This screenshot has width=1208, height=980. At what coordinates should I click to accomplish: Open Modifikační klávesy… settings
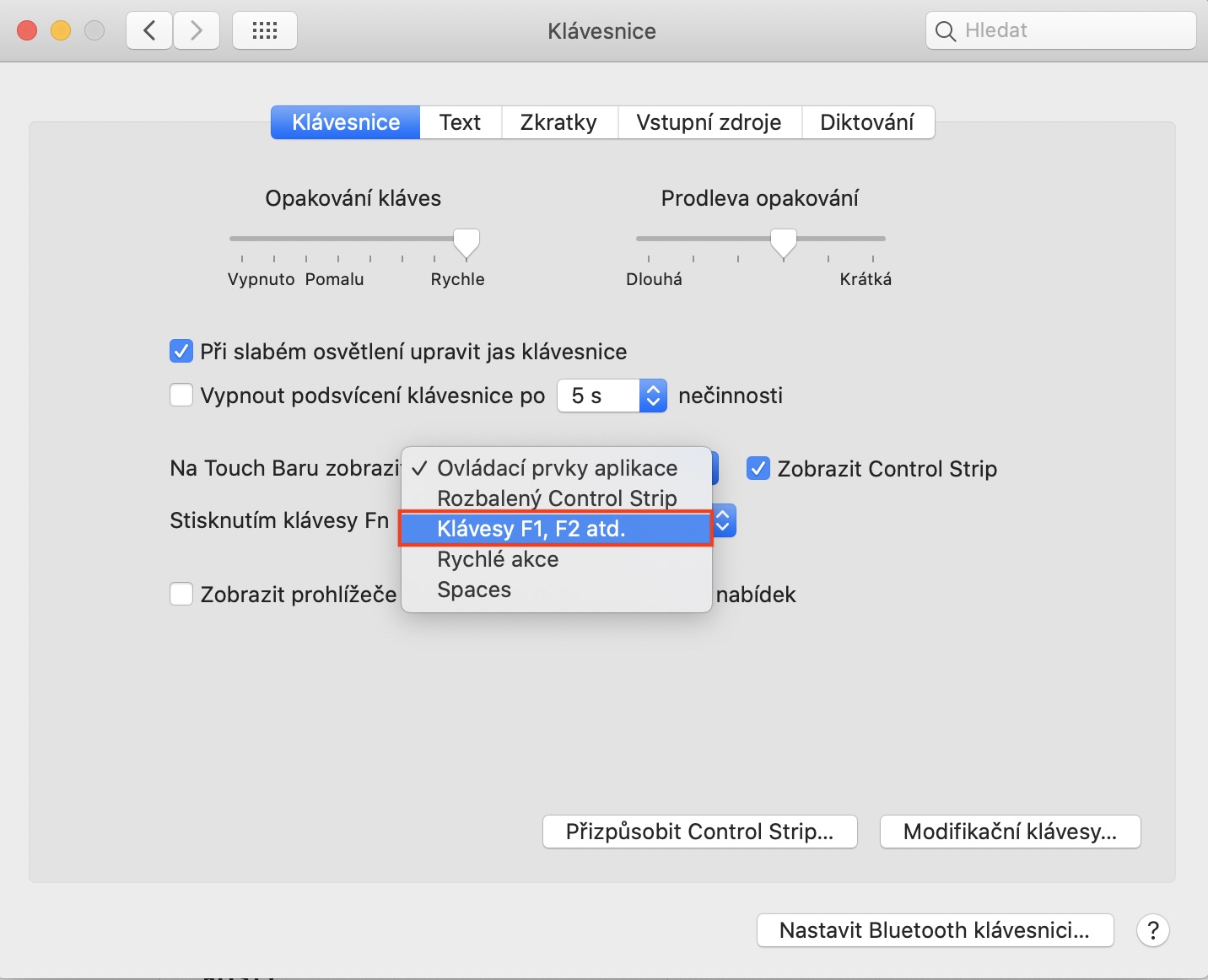coord(1011,832)
